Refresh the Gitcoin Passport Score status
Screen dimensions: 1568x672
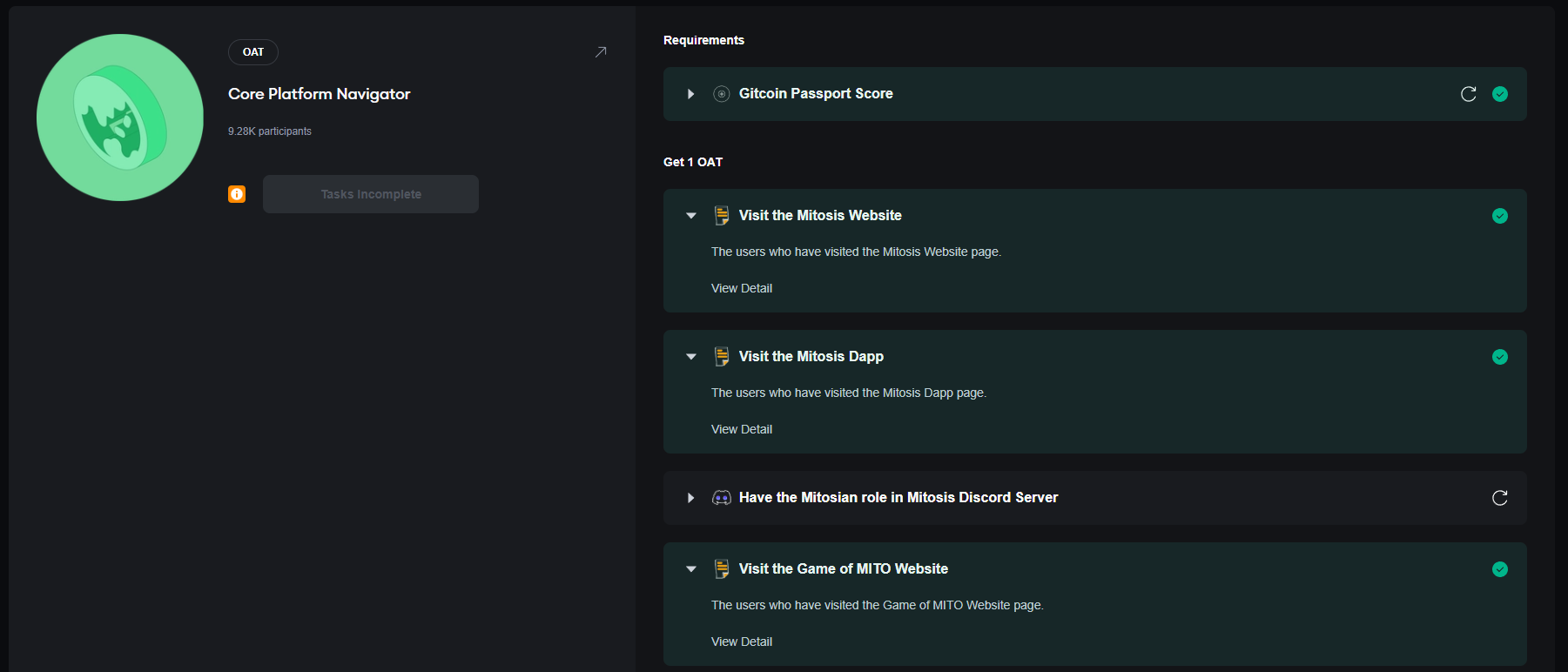(1469, 94)
